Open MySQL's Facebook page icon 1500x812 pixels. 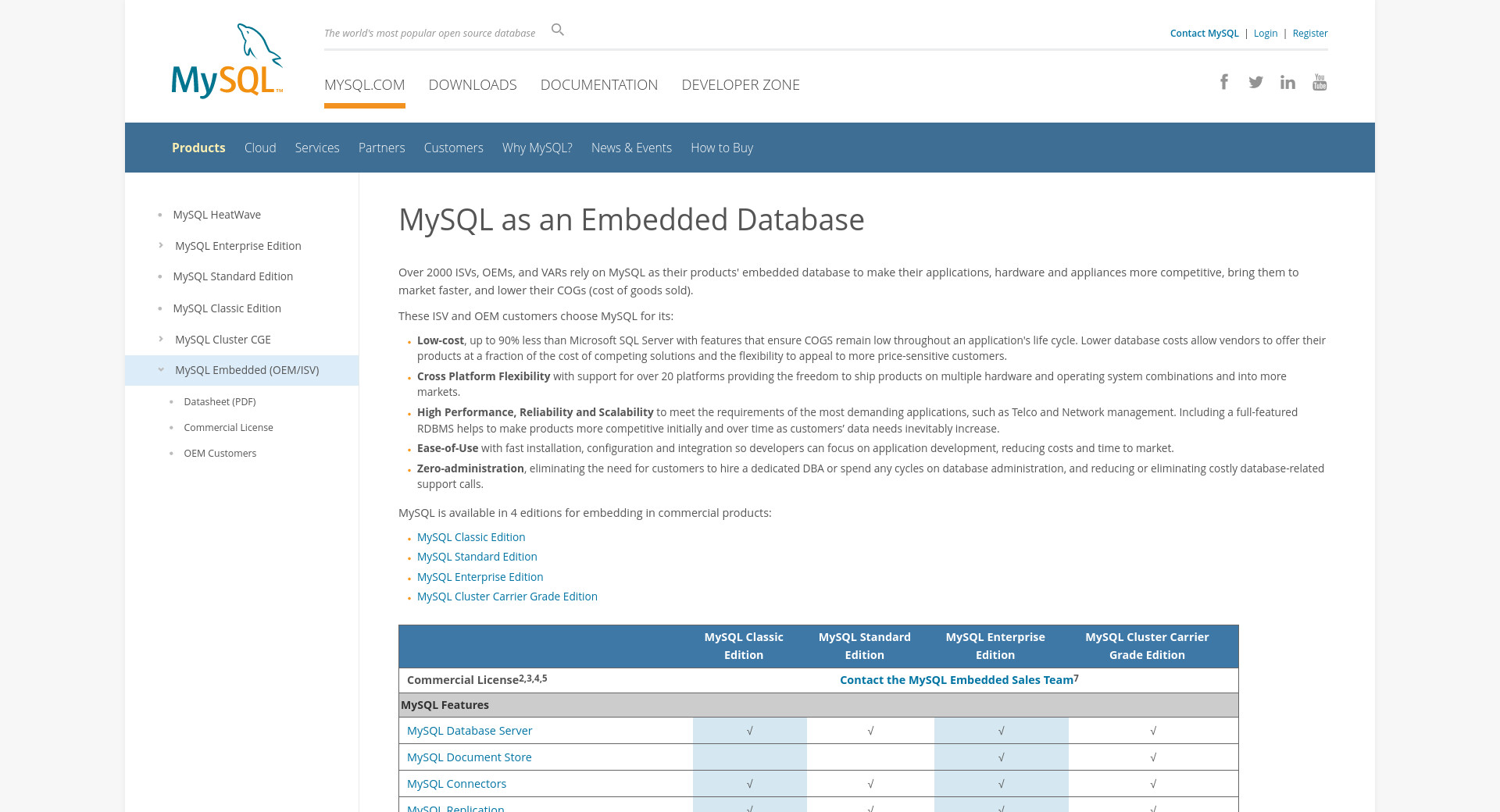point(1224,82)
